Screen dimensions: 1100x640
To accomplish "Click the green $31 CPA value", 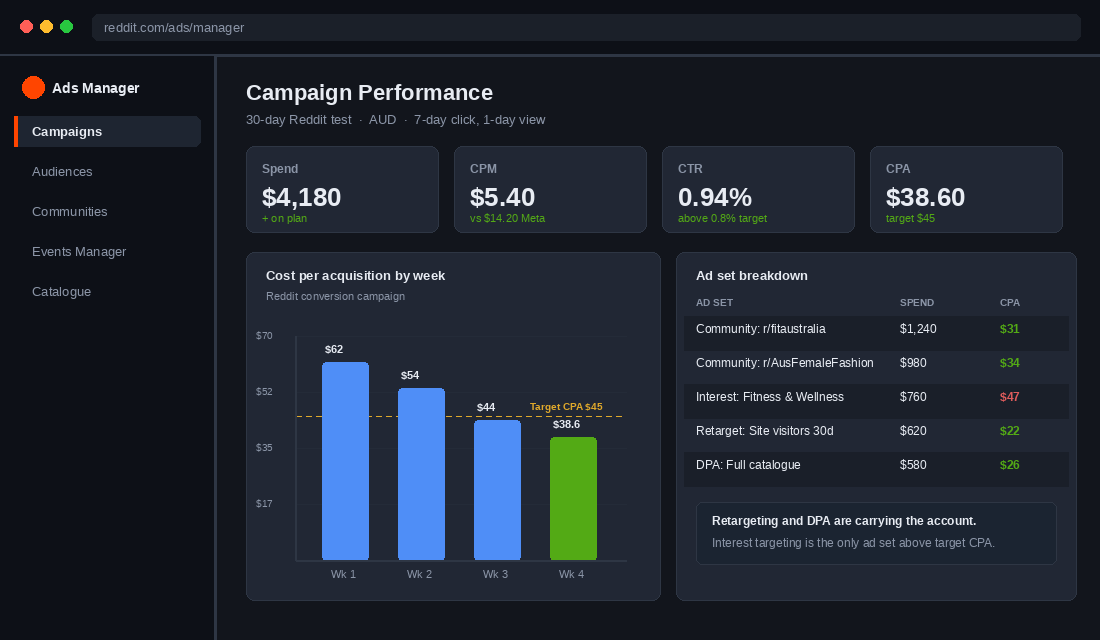I will 1010,329.
